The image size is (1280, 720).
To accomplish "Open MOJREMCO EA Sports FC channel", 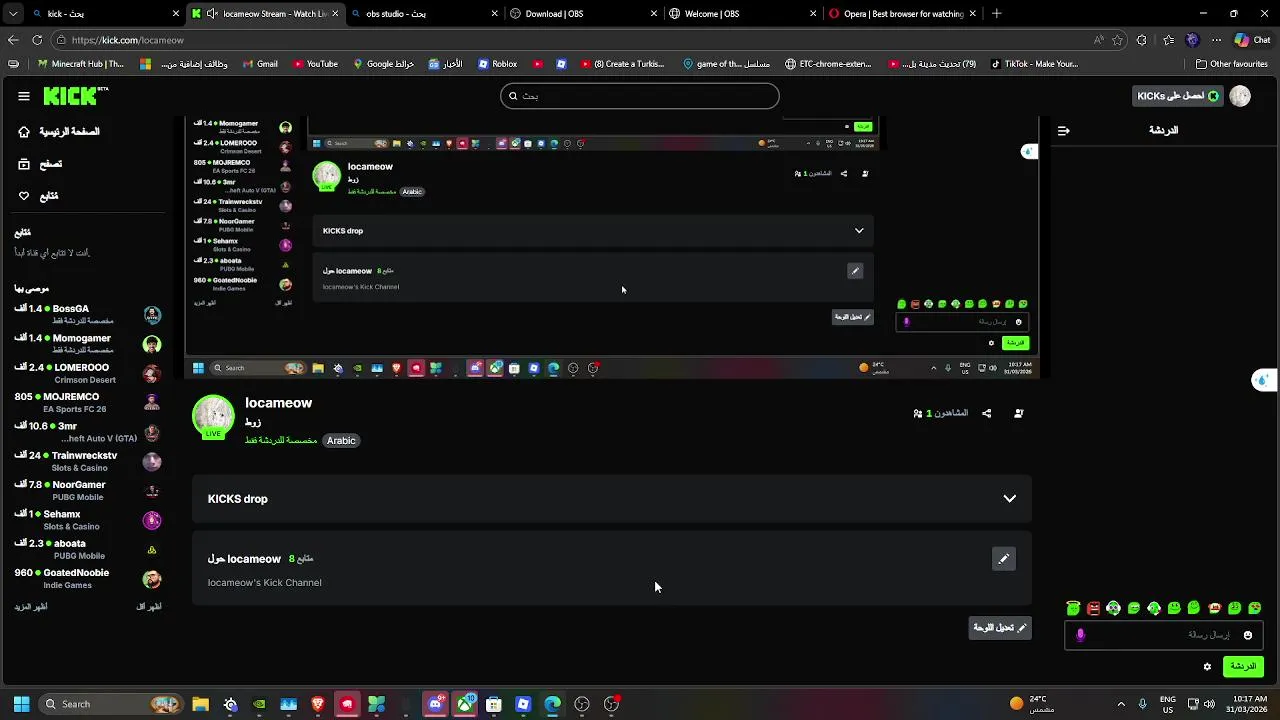I will click(x=88, y=402).
